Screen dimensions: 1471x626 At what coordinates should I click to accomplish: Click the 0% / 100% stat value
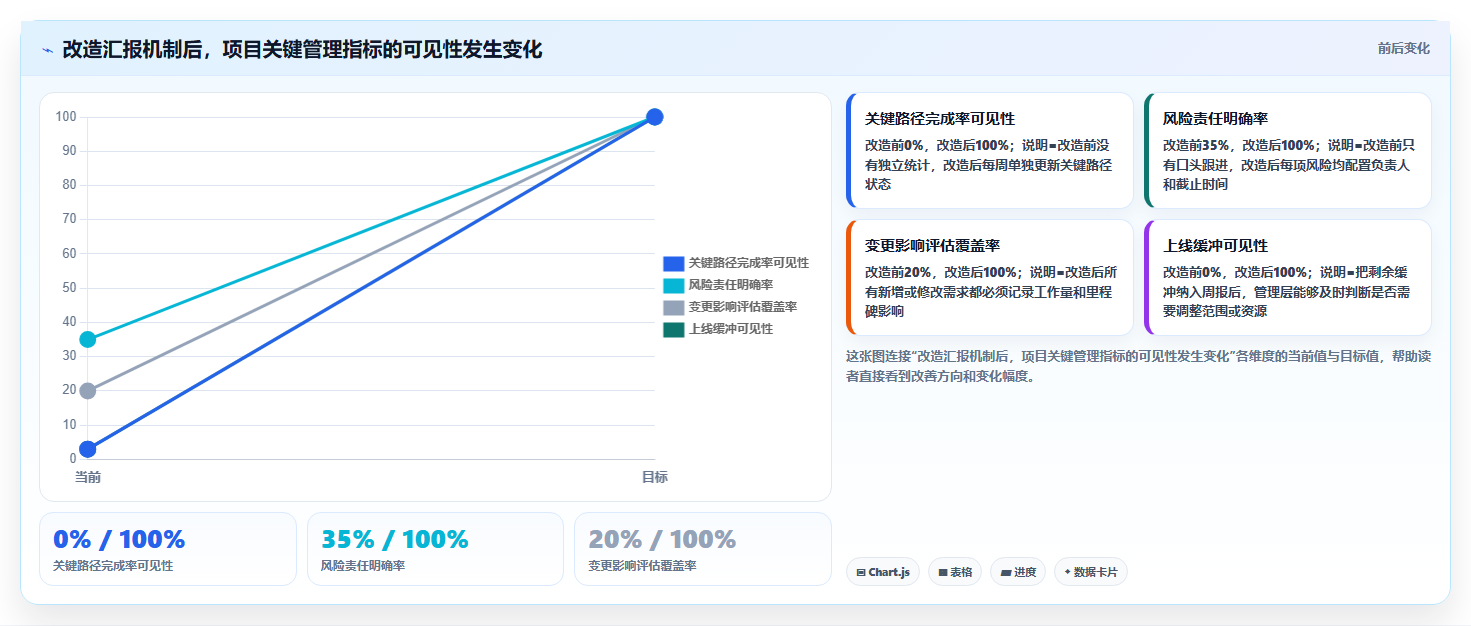119,539
